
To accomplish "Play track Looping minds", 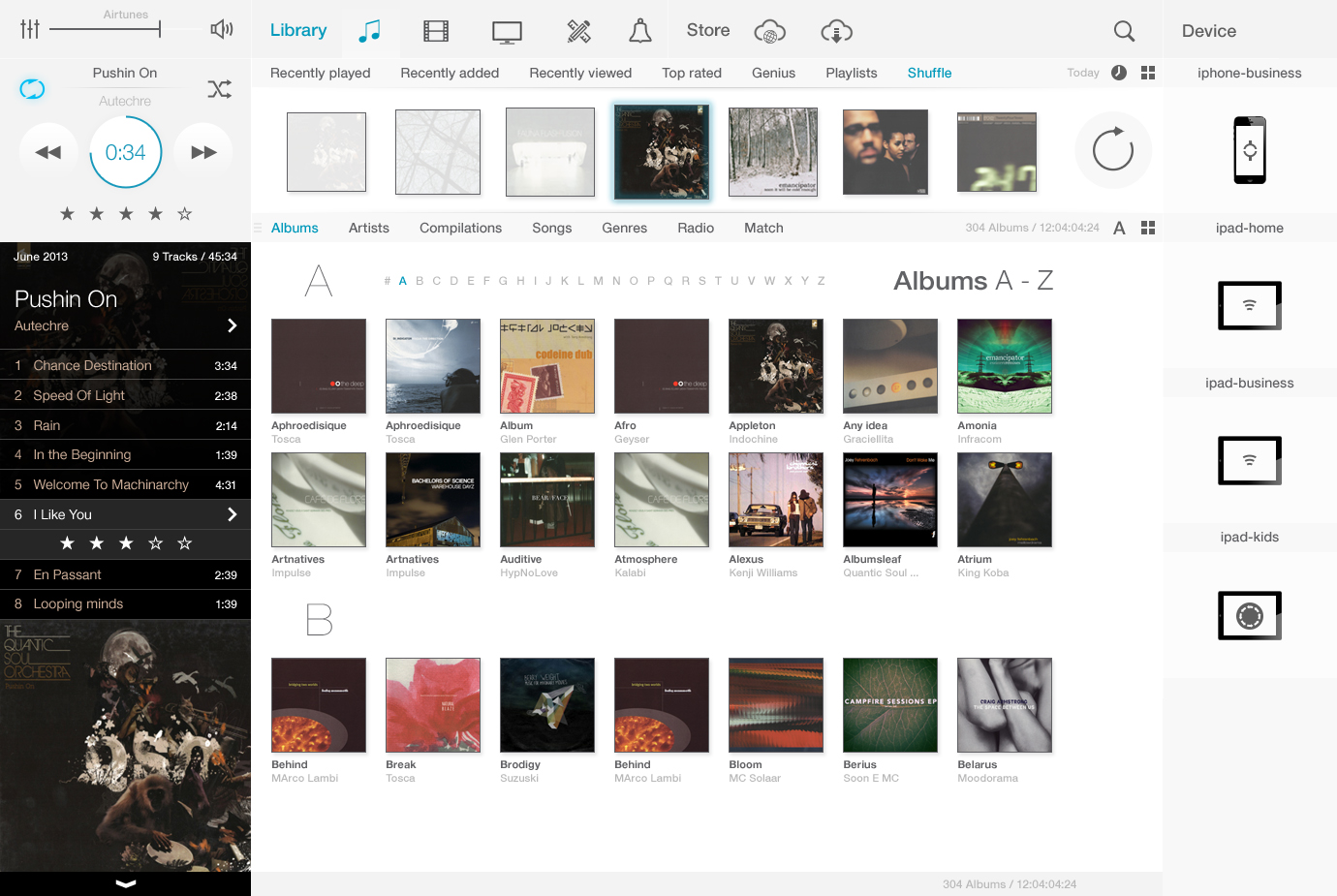I will (x=126, y=603).
